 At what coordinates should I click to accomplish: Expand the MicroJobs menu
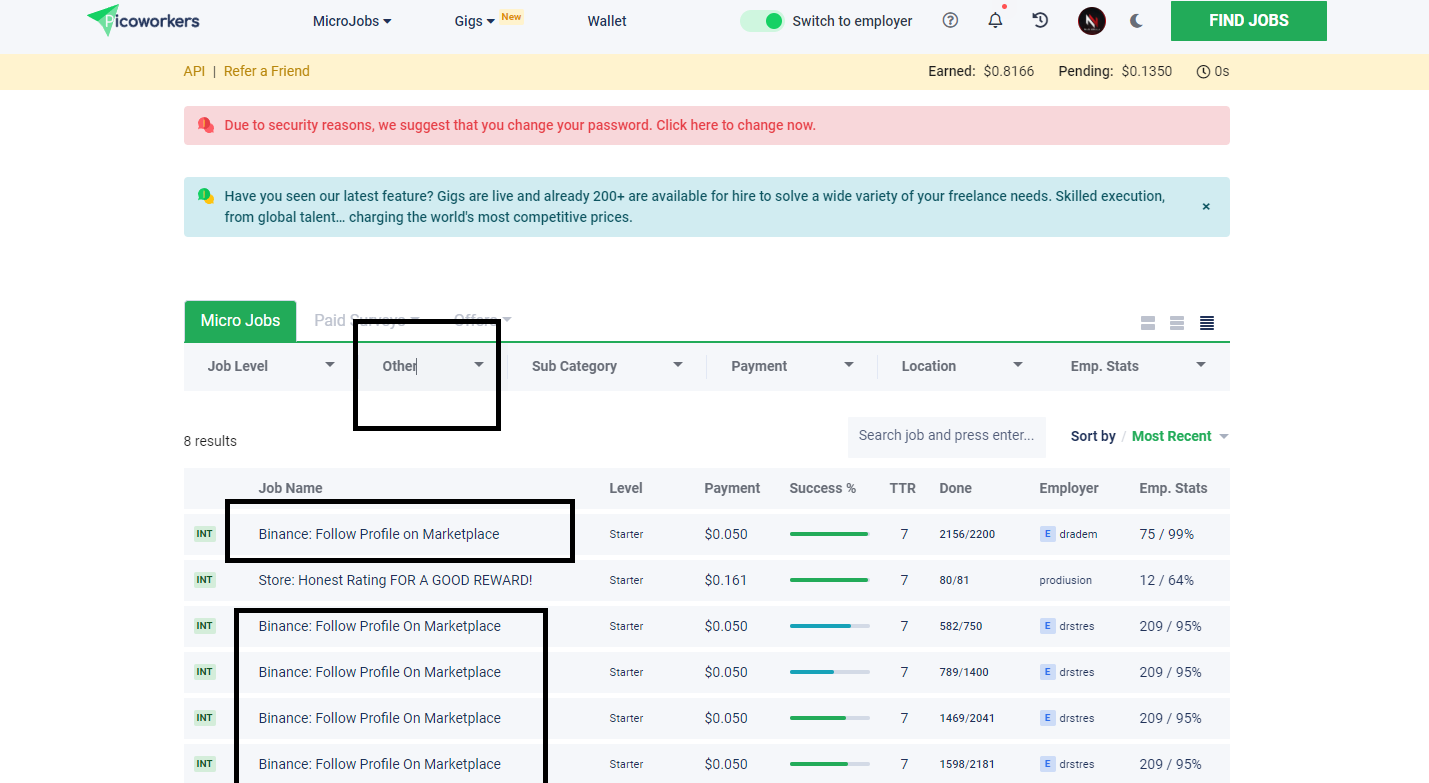[x=352, y=21]
